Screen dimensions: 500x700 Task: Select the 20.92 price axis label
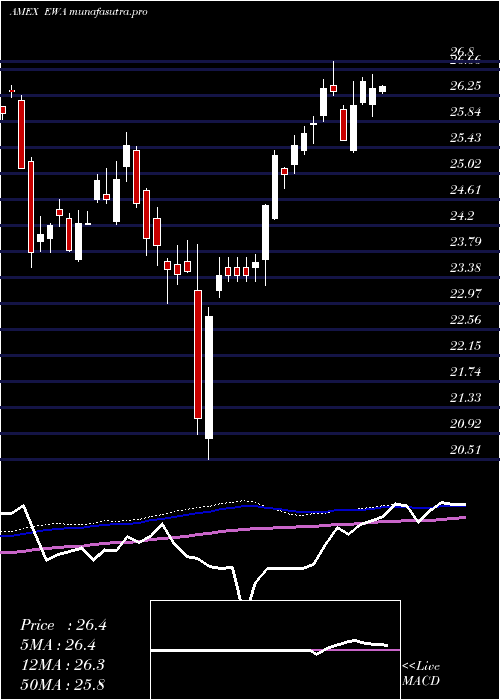click(x=465, y=423)
